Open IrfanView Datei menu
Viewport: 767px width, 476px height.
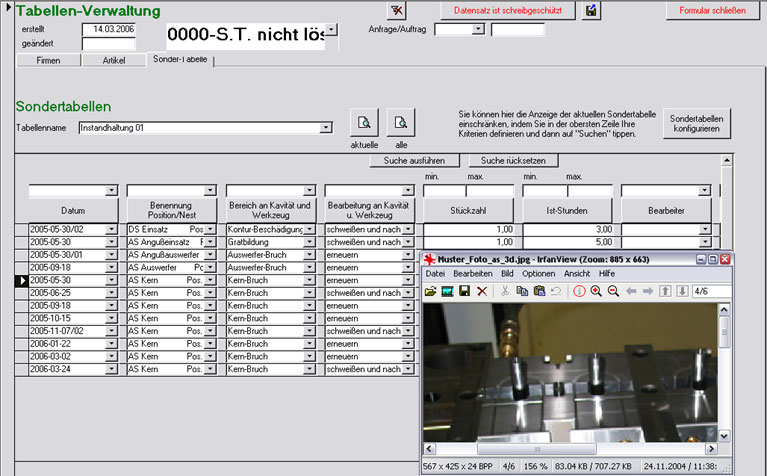click(x=435, y=273)
